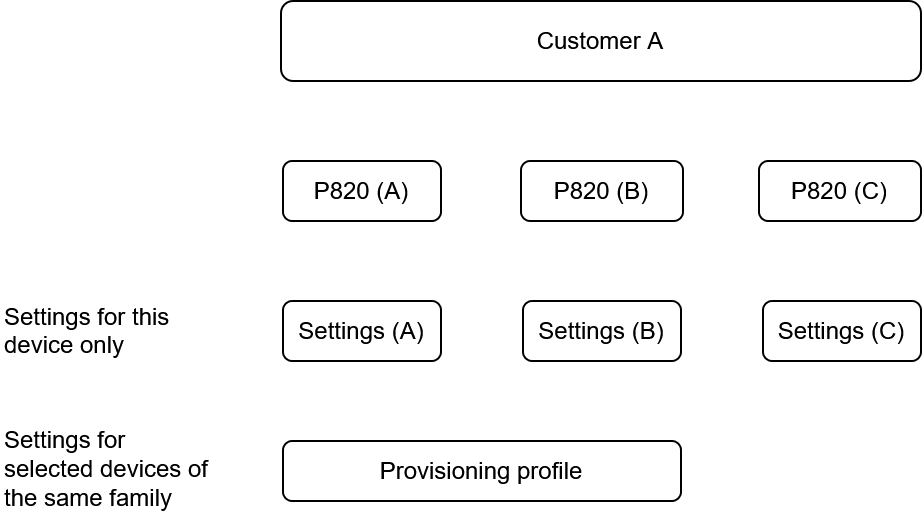Viewport: 922px width, 512px height.
Task: Click the 'P820 (C)' text label
Action: click(839, 191)
